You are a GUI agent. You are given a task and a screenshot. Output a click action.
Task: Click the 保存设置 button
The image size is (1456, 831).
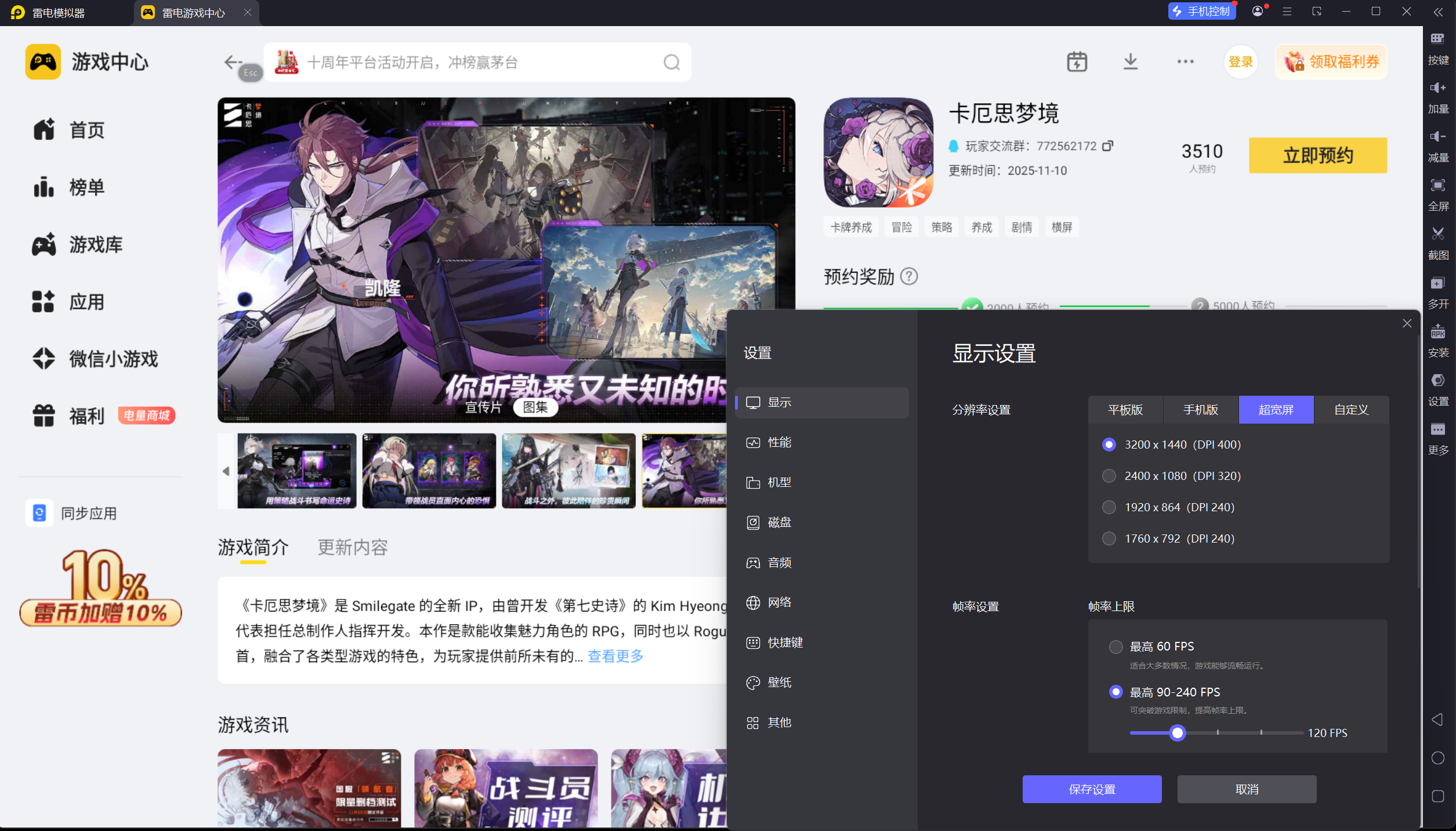(1092, 789)
